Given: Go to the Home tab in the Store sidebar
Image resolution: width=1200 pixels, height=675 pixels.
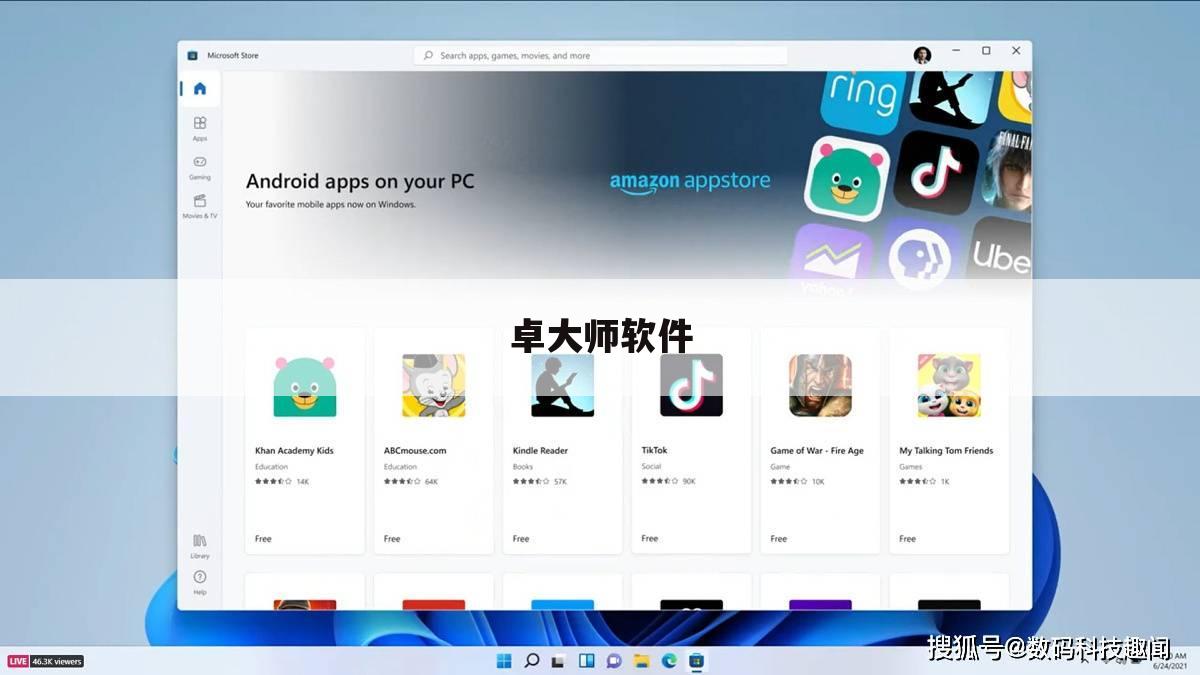Looking at the screenshot, I should click(x=200, y=89).
